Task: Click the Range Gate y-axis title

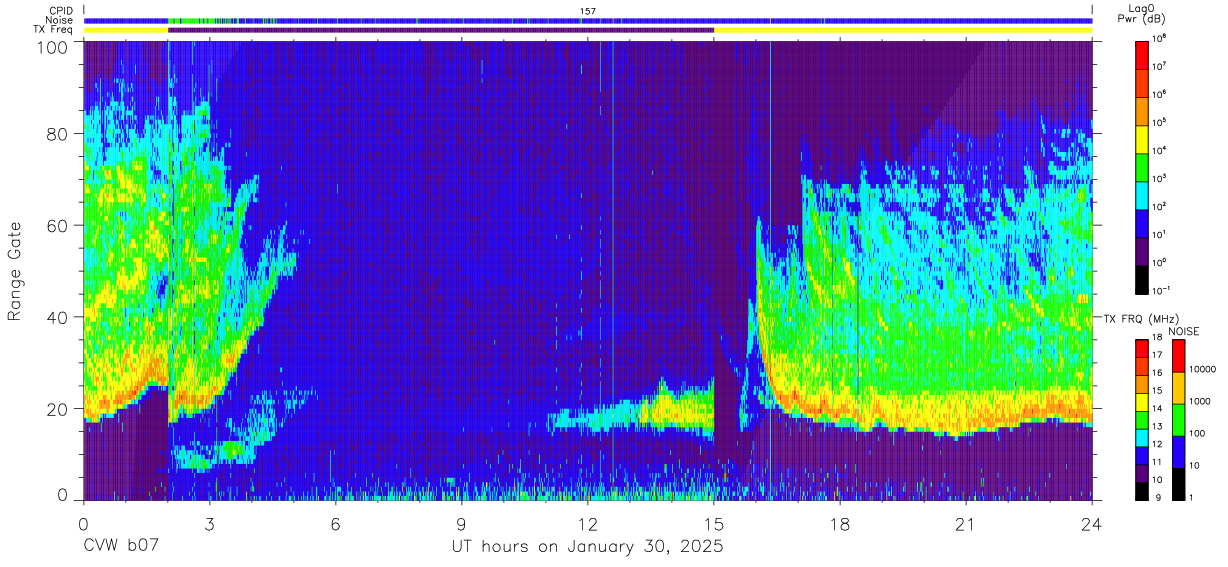Action: click(16, 271)
